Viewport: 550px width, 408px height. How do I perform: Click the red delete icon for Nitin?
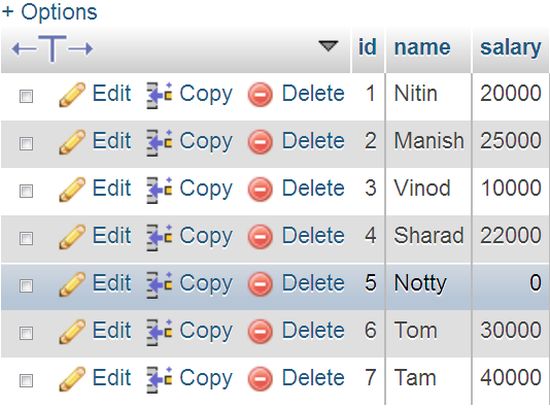(x=260, y=95)
